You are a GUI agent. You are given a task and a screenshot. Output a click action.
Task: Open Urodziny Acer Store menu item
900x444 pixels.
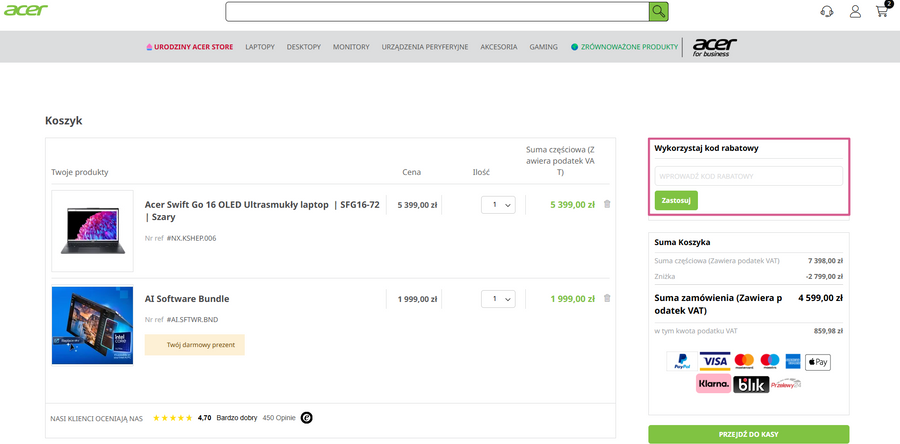pyautogui.click(x=190, y=47)
